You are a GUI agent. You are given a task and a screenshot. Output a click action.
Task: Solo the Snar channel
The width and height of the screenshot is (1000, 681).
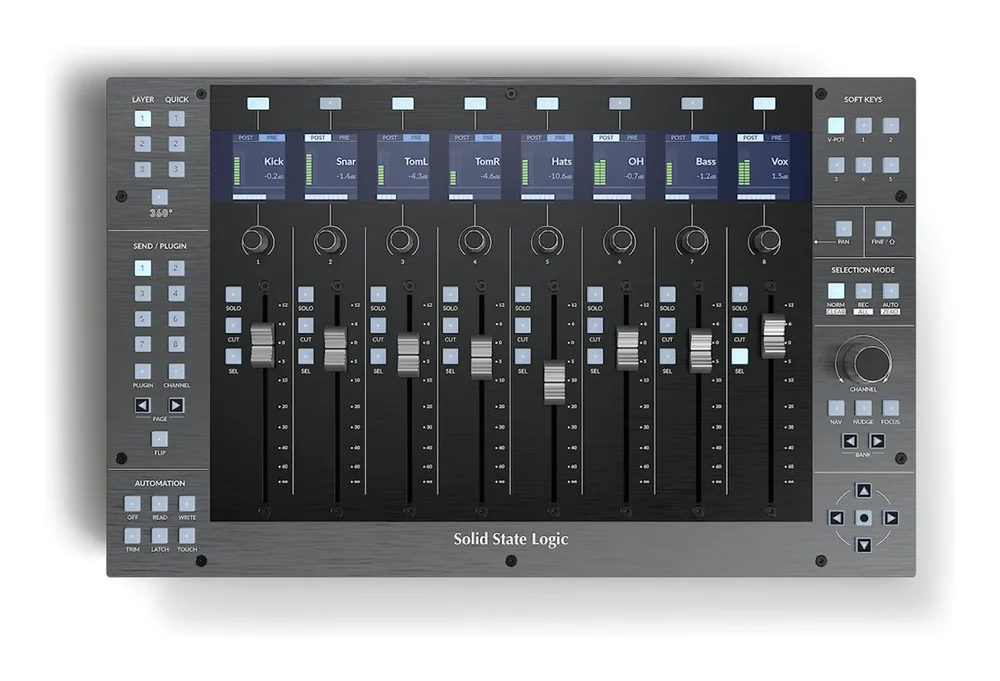pyautogui.click(x=305, y=294)
